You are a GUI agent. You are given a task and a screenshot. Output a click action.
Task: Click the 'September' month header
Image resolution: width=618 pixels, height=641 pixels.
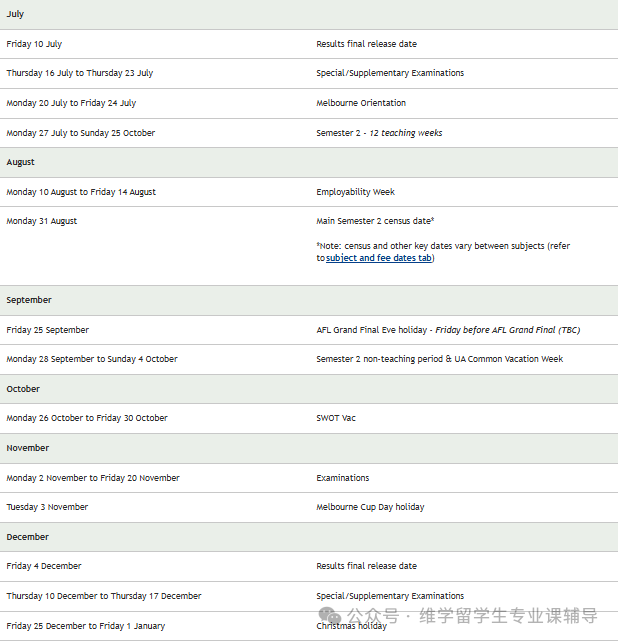coord(29,300)
